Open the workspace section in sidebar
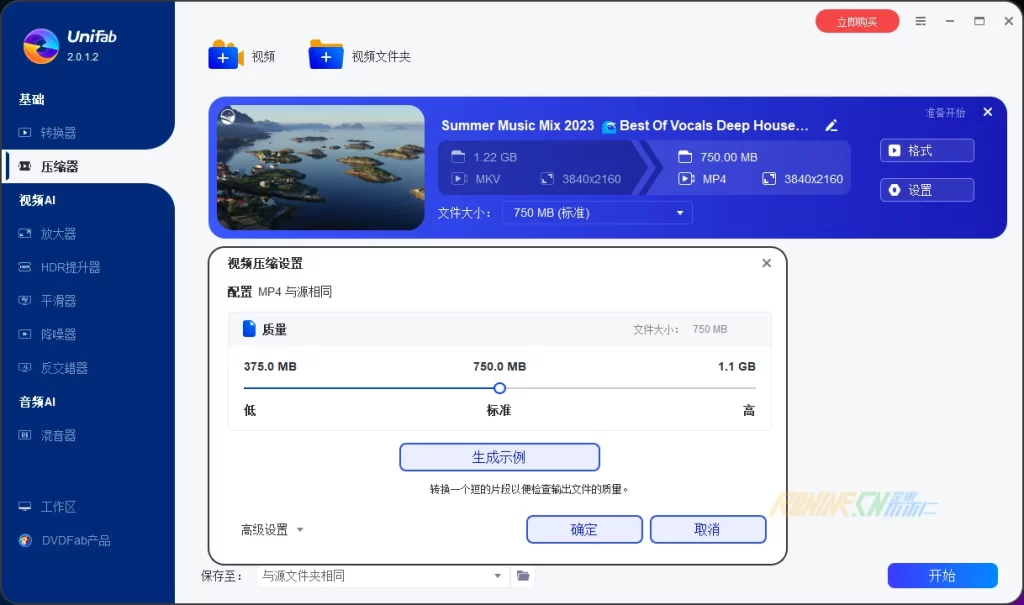1024x605 pixels. [x=58, y=507]
